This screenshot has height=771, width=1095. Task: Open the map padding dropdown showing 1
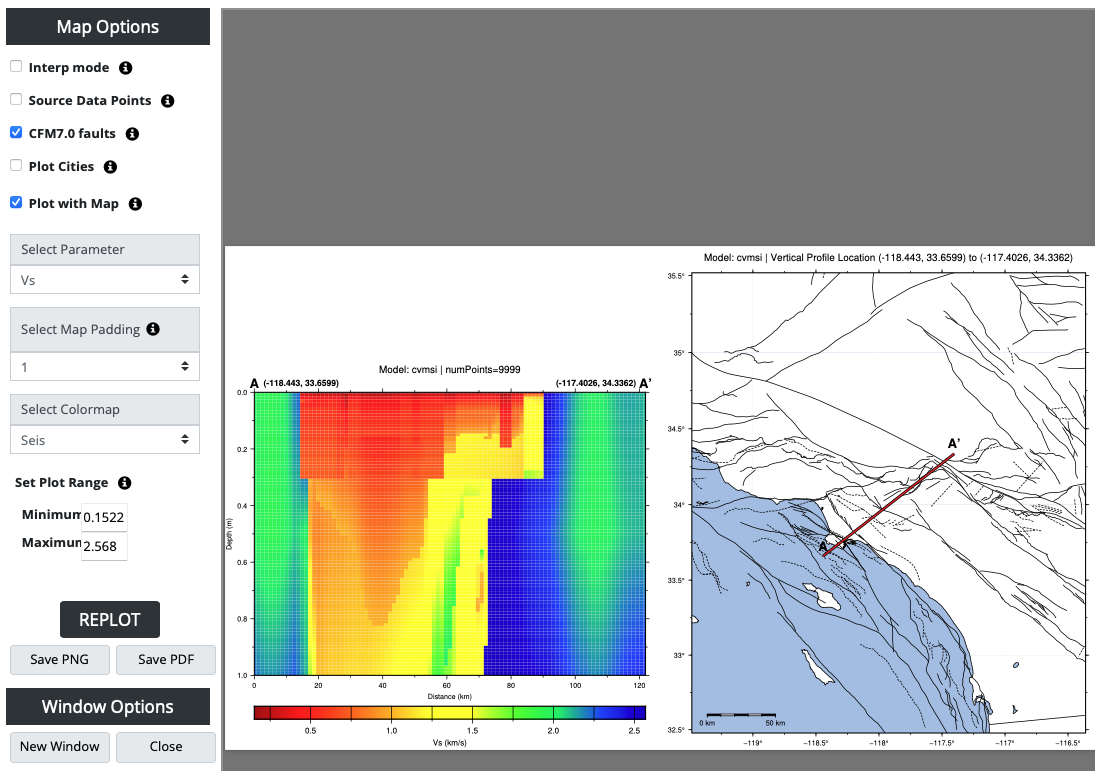coord(105,367)
